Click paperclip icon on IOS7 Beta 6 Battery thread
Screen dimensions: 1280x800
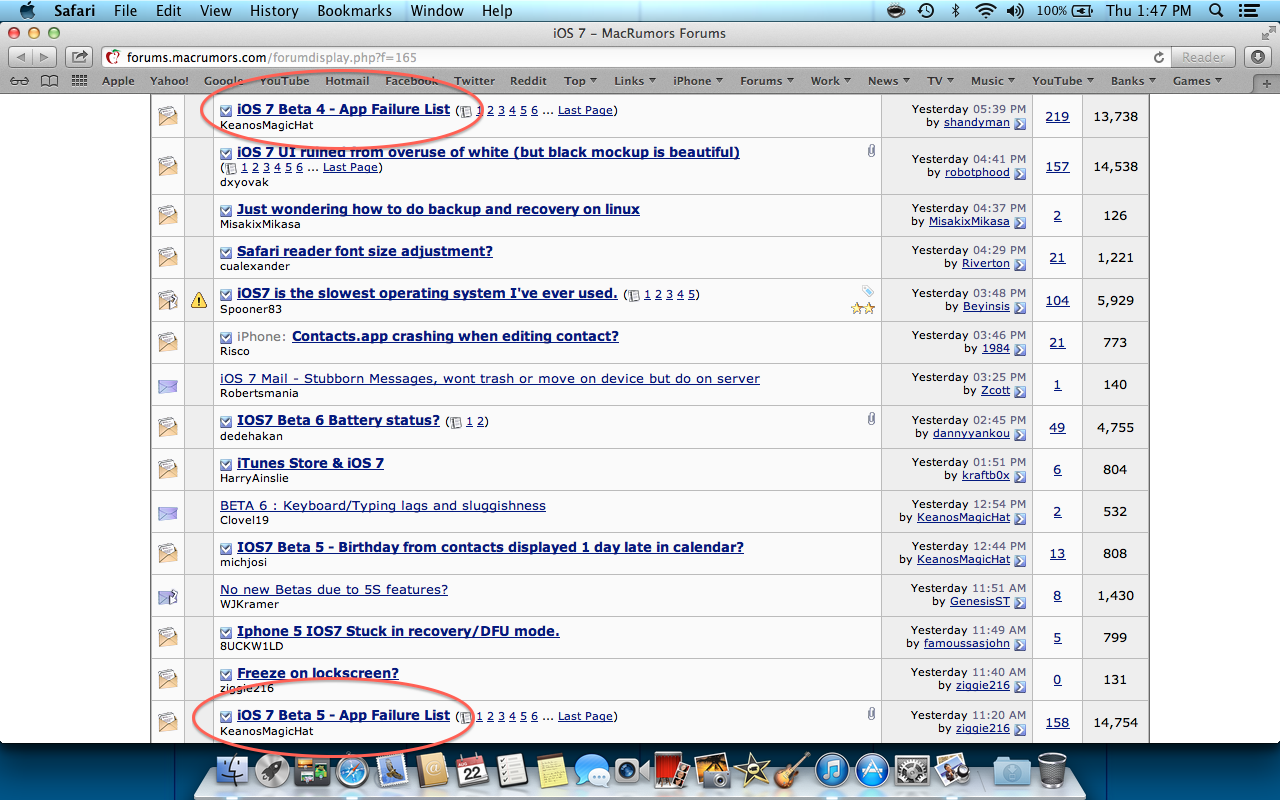871,419
